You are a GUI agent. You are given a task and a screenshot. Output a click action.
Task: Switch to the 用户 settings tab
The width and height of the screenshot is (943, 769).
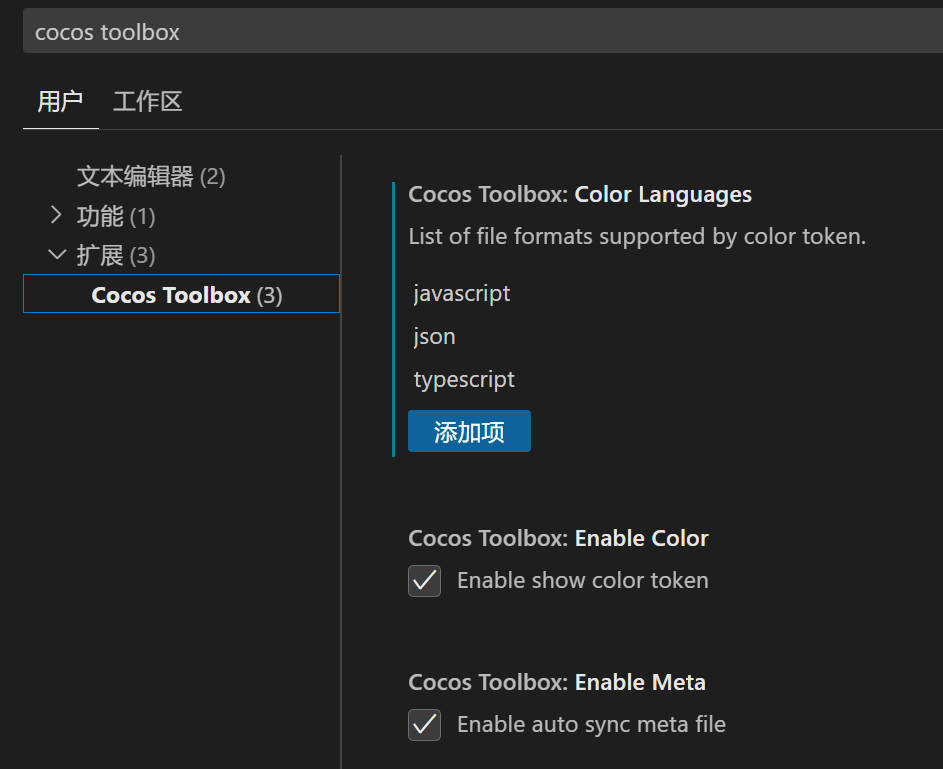click(x=60, y=102)
